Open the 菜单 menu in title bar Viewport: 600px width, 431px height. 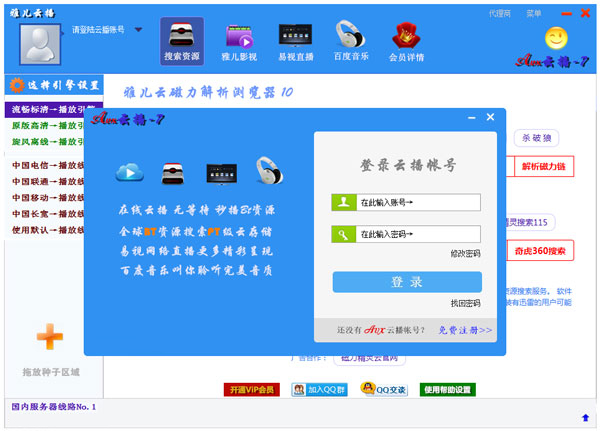click(534, 13)
